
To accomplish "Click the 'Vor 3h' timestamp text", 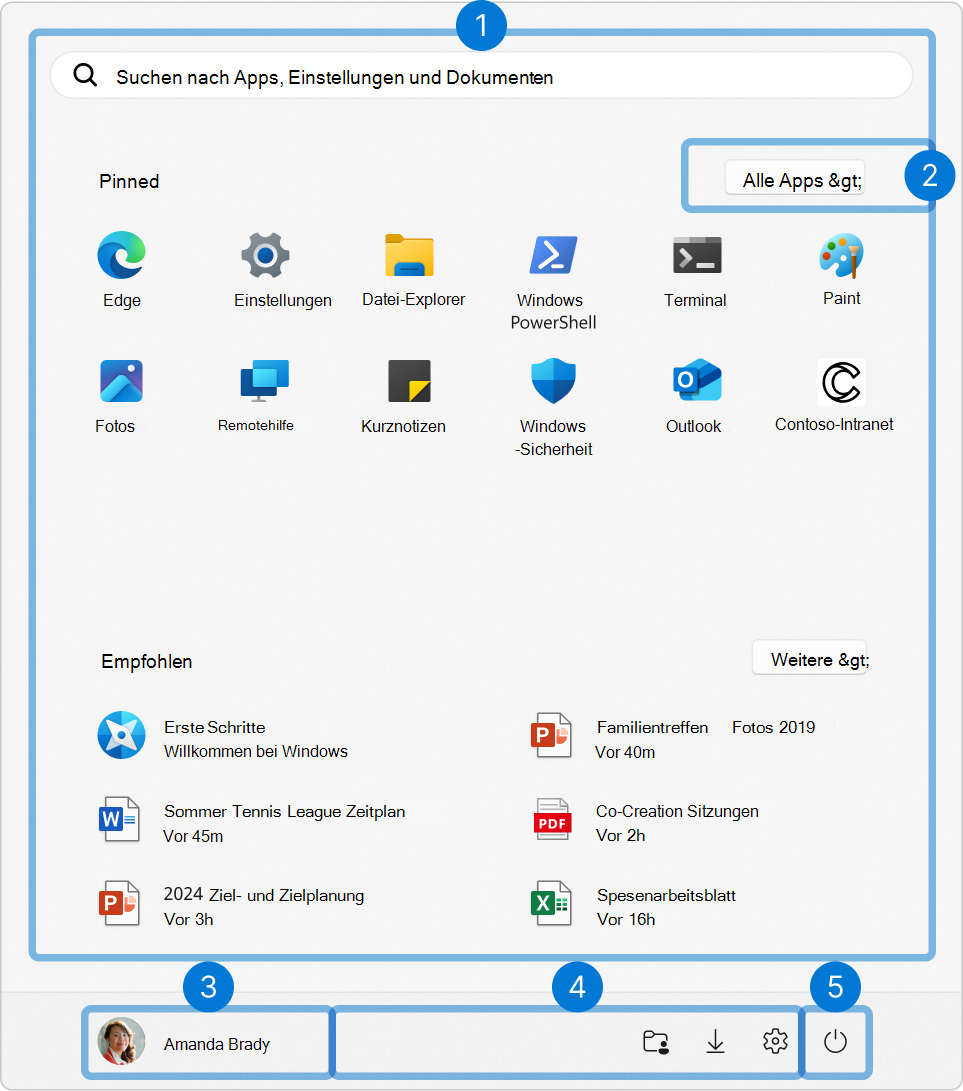I will point(188,920).
